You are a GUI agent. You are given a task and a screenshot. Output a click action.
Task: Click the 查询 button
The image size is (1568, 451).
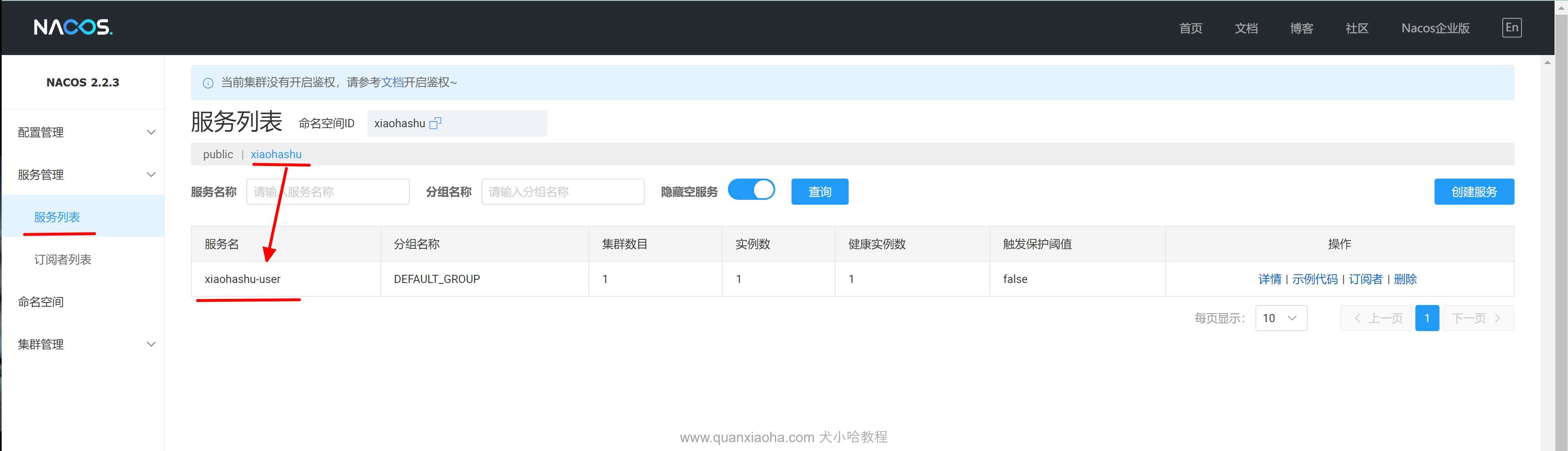coord(819,192)
